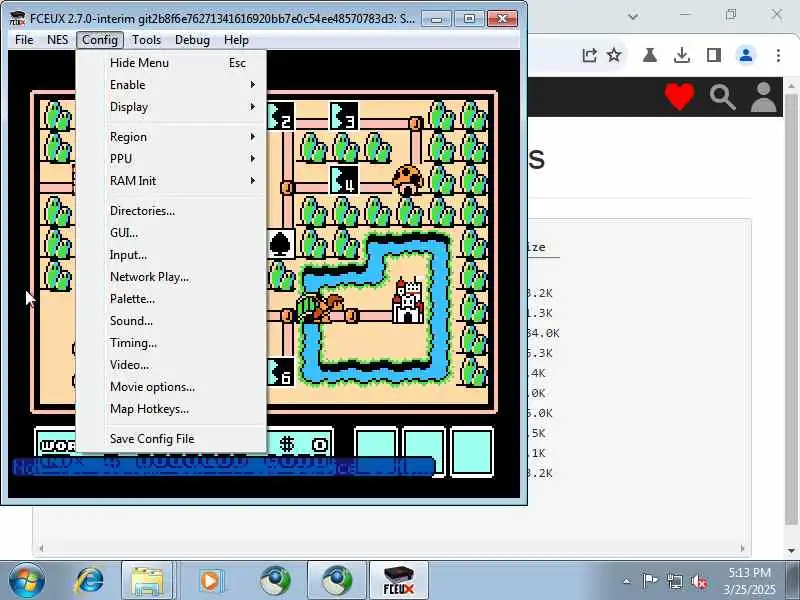Click the spade panel on map
The height and width of the screenshot is (600, 800).
[x=281, y=244]
